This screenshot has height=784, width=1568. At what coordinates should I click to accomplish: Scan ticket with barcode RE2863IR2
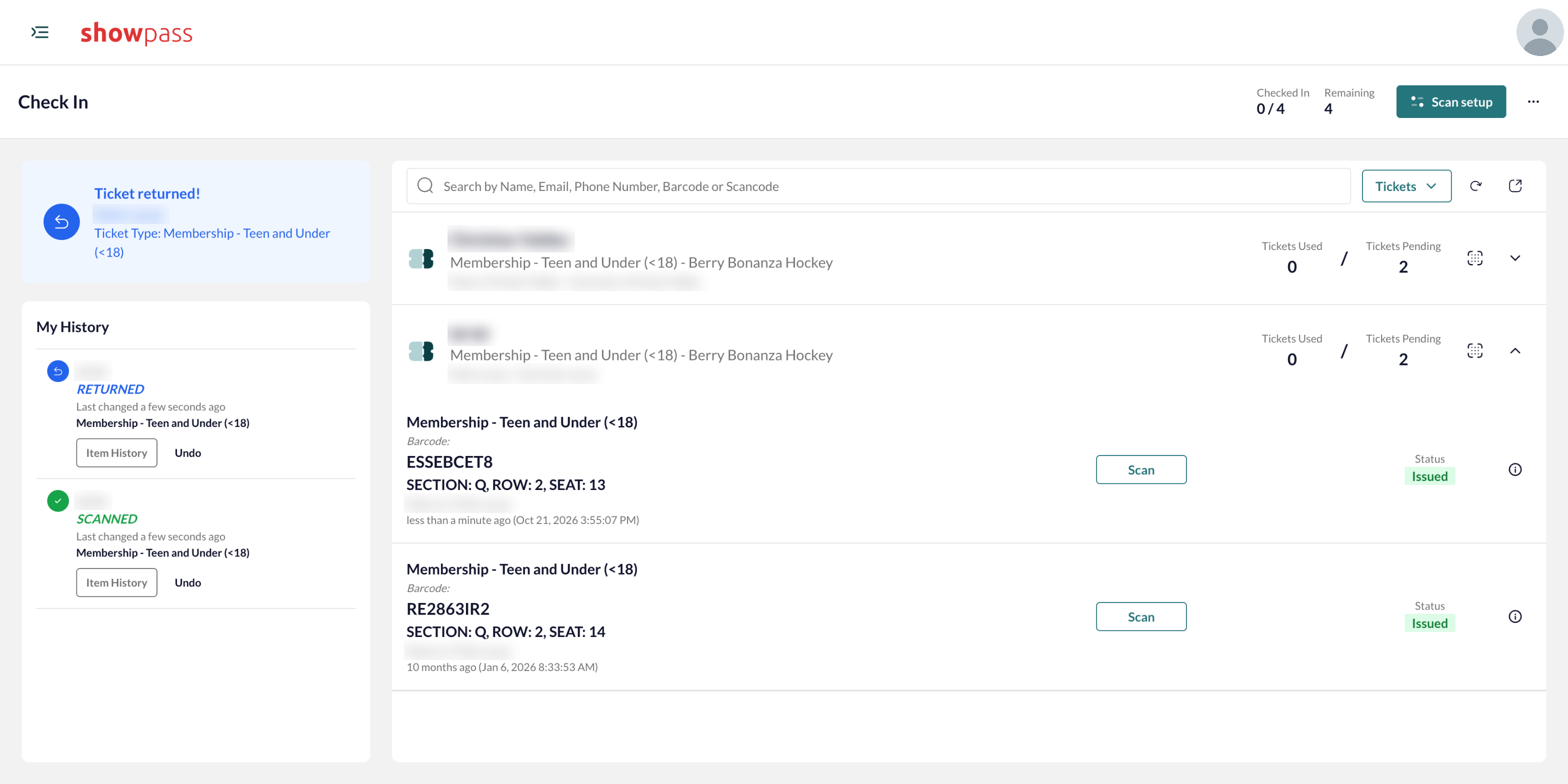point(1140,616)
